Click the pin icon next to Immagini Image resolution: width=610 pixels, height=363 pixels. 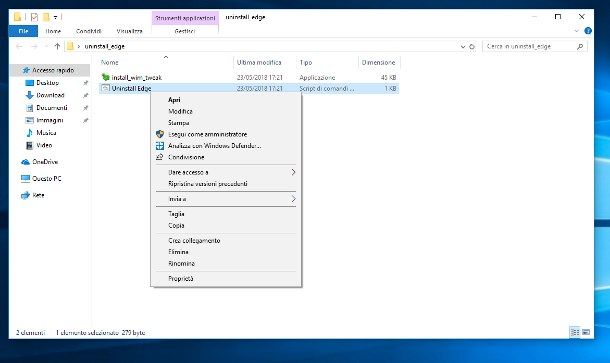(x=86, y=121)
